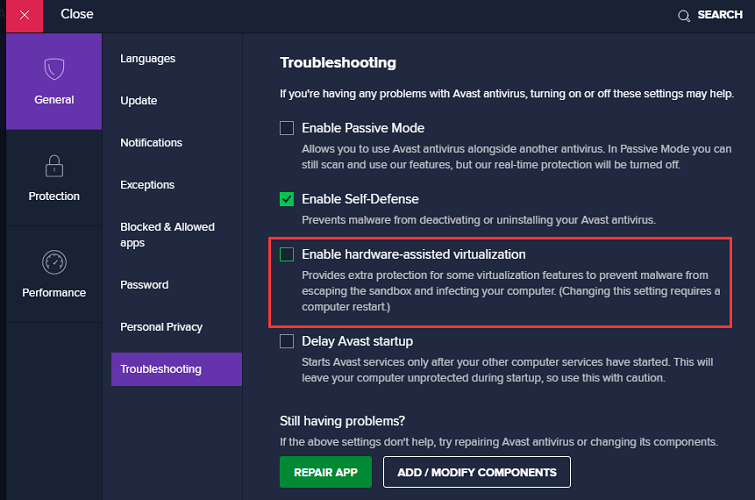Click the General shield icon
This screenshot has height=500, width=755.
point(54,69)
